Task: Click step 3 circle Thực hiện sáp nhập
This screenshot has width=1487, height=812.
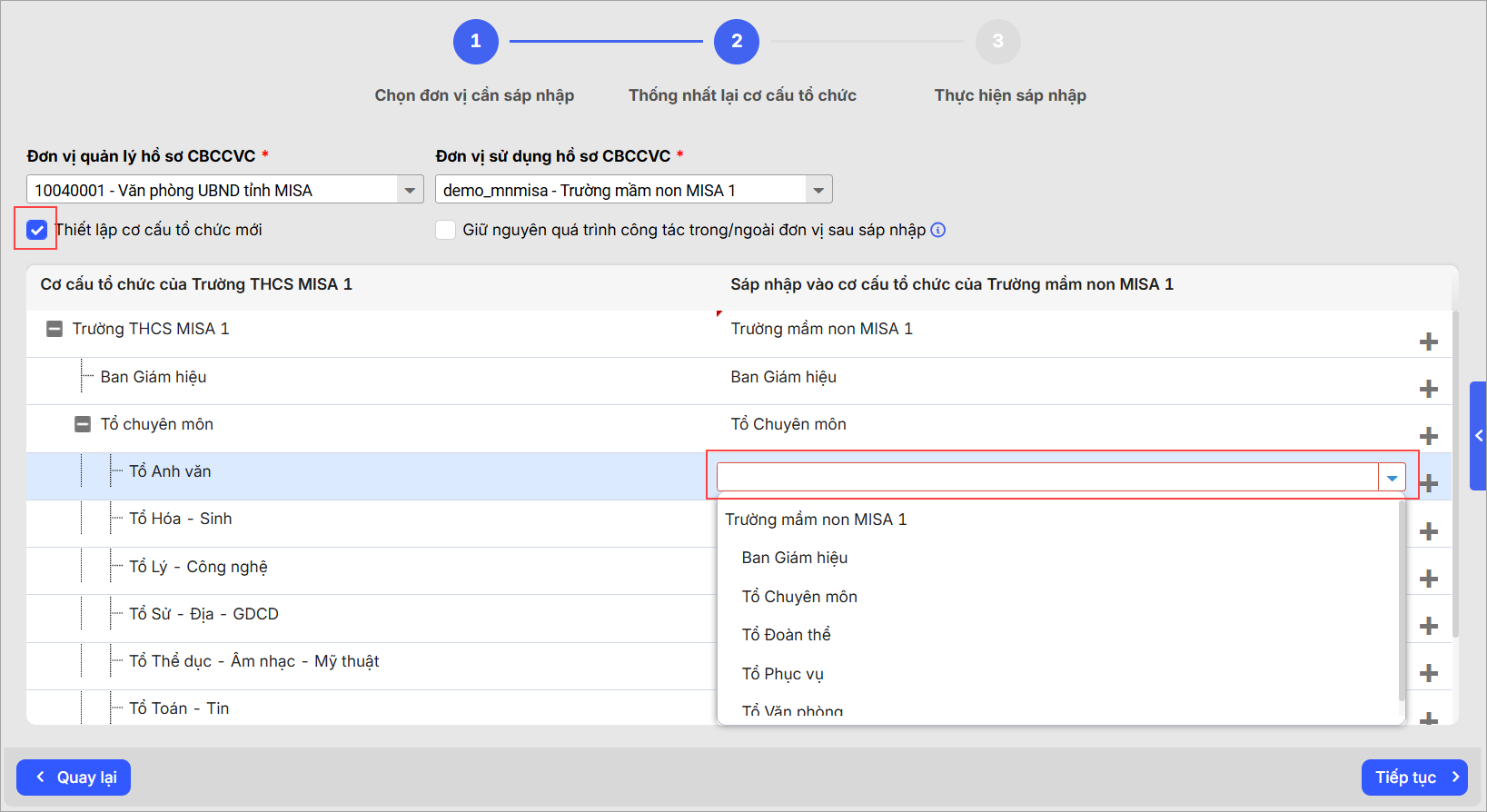Action: [x=997, y=42]
